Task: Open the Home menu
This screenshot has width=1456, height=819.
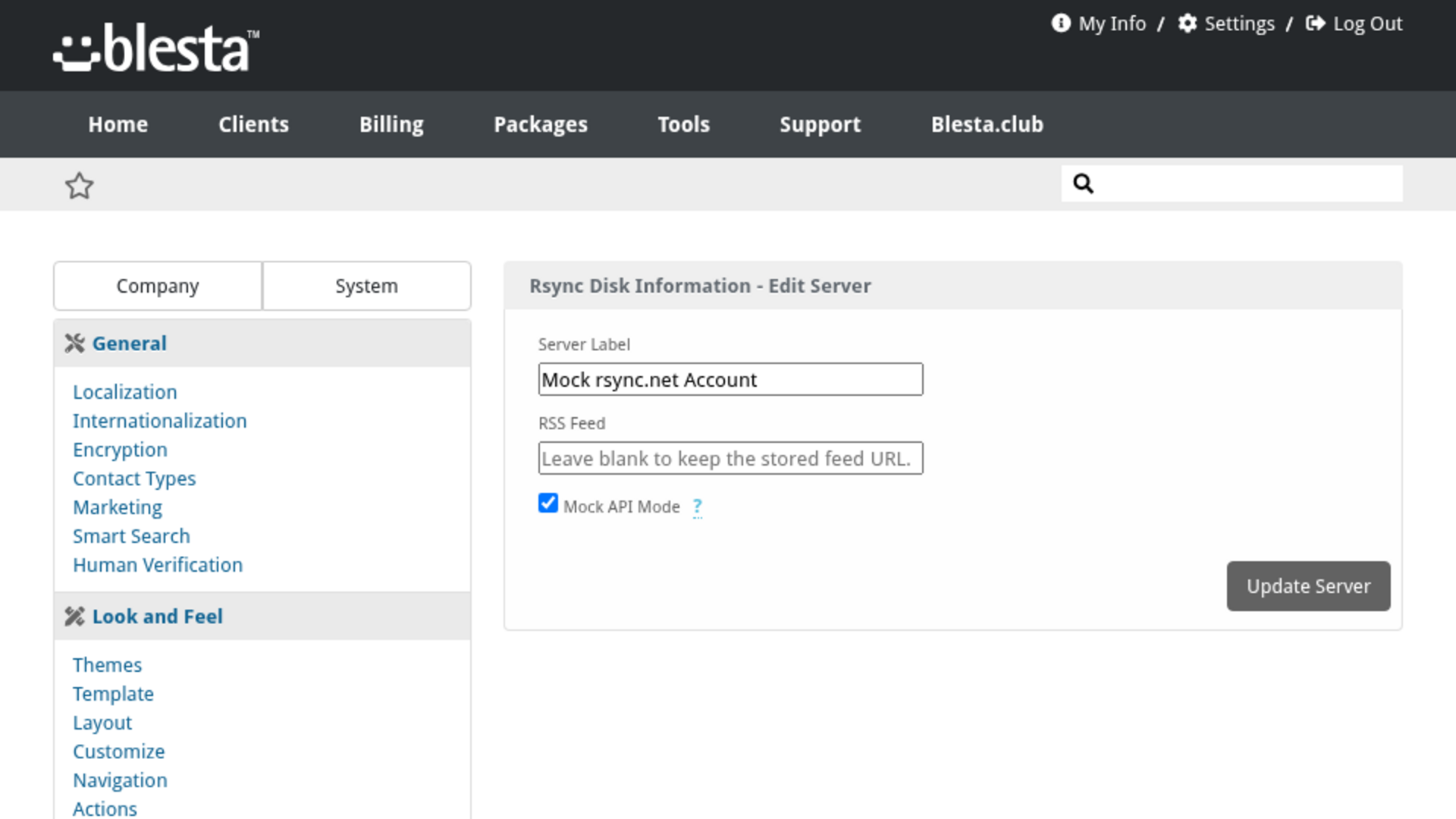Action: [118, 124]
